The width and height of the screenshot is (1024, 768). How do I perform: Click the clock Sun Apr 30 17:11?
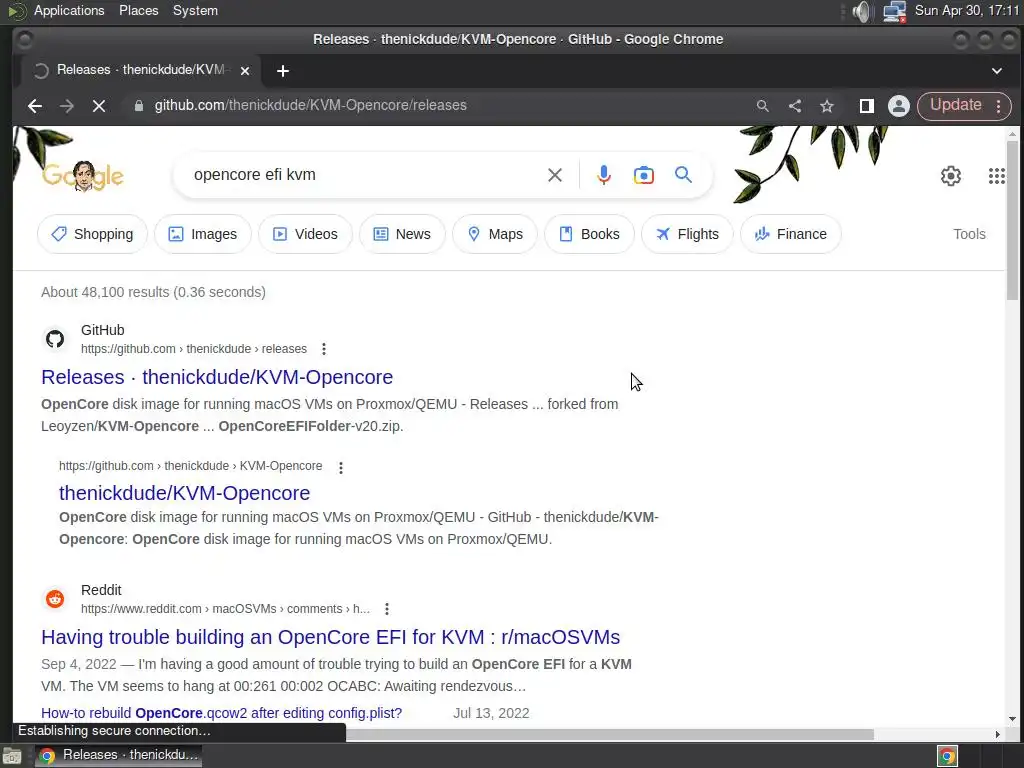pos(967,10)
